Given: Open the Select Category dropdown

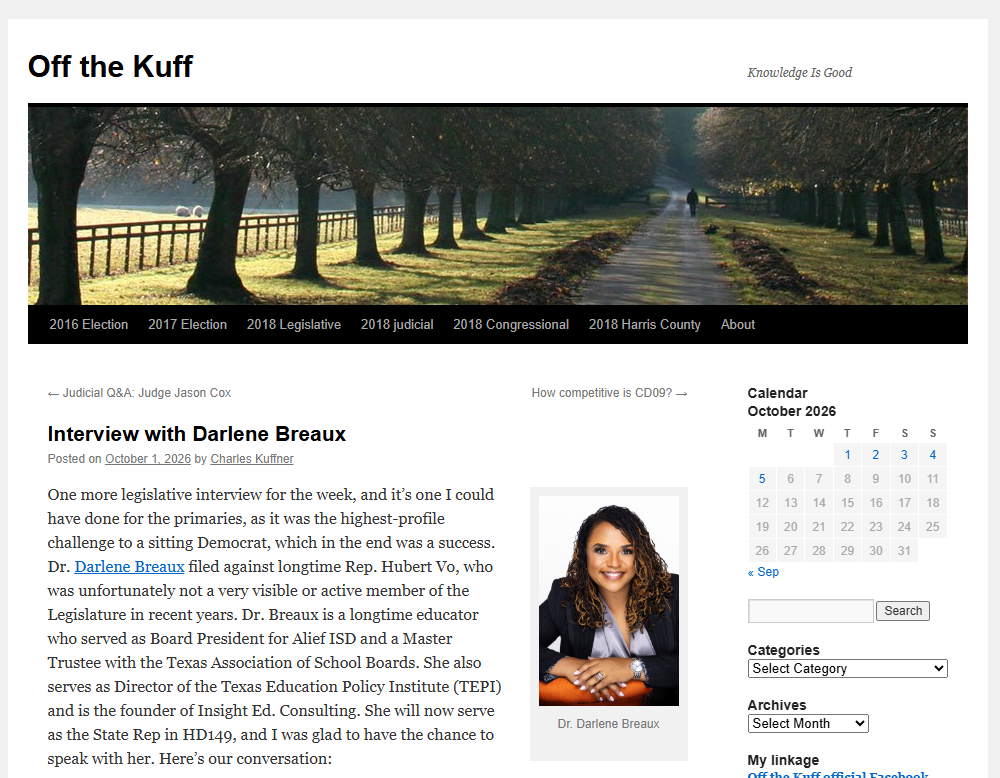Looking at the screenshot, I should pos(847,668).
